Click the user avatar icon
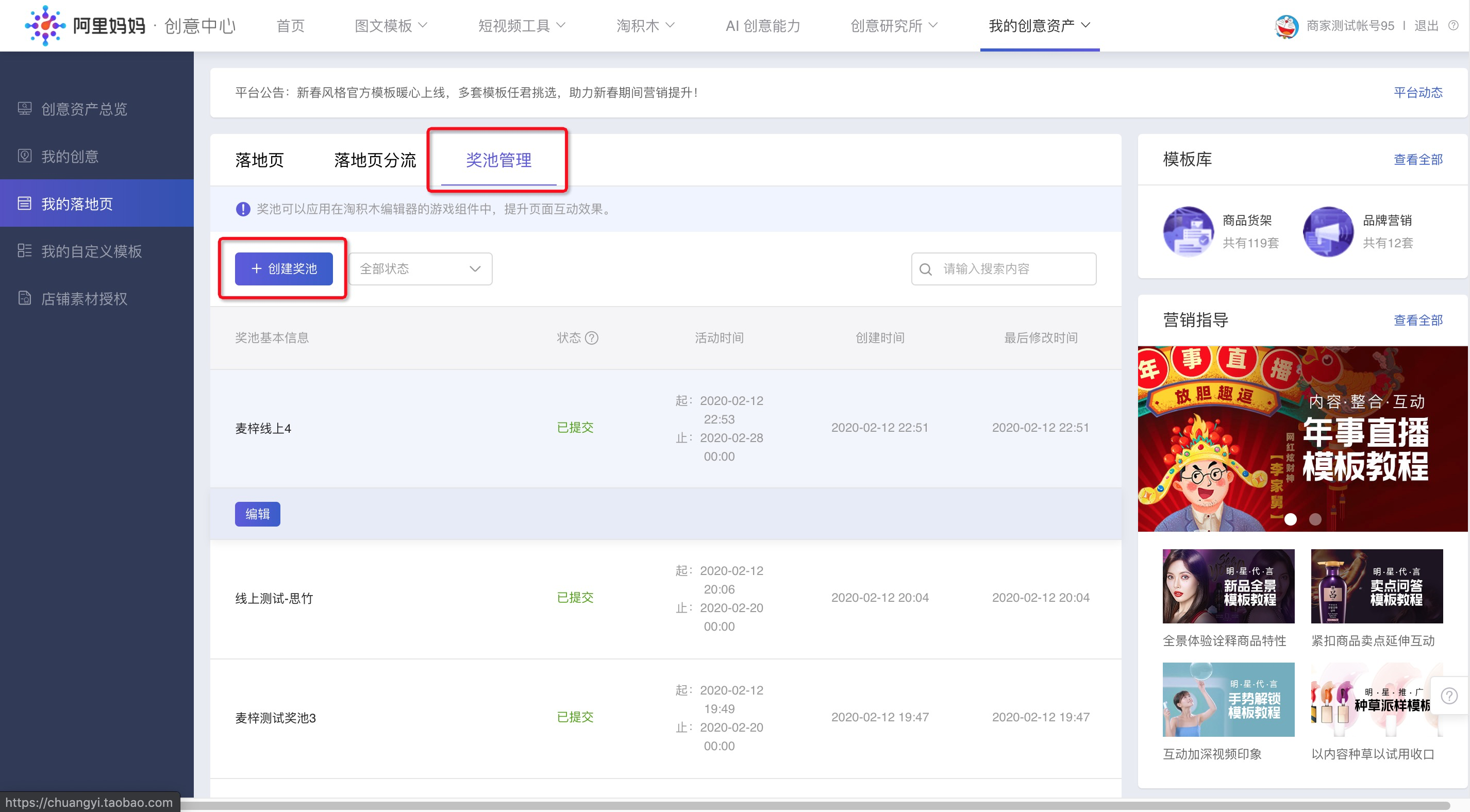This screenshot has width=1470, height=812. click(1287, 26)
